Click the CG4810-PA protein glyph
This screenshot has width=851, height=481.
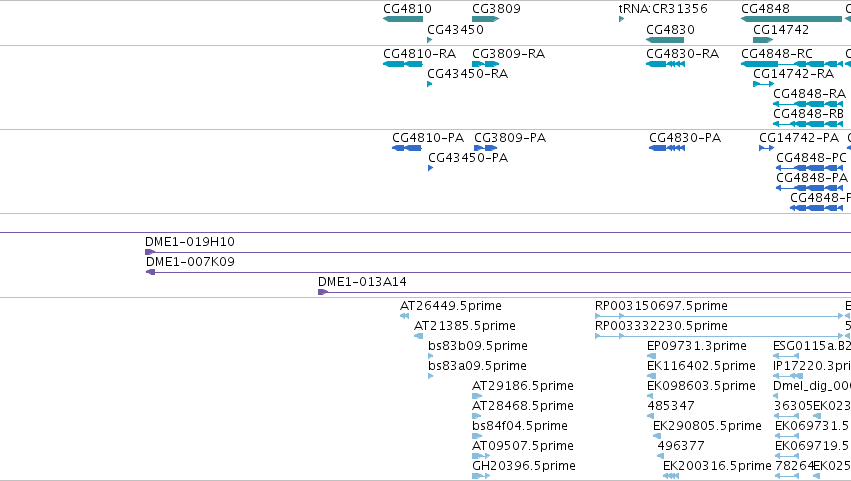tap(407, 148)
